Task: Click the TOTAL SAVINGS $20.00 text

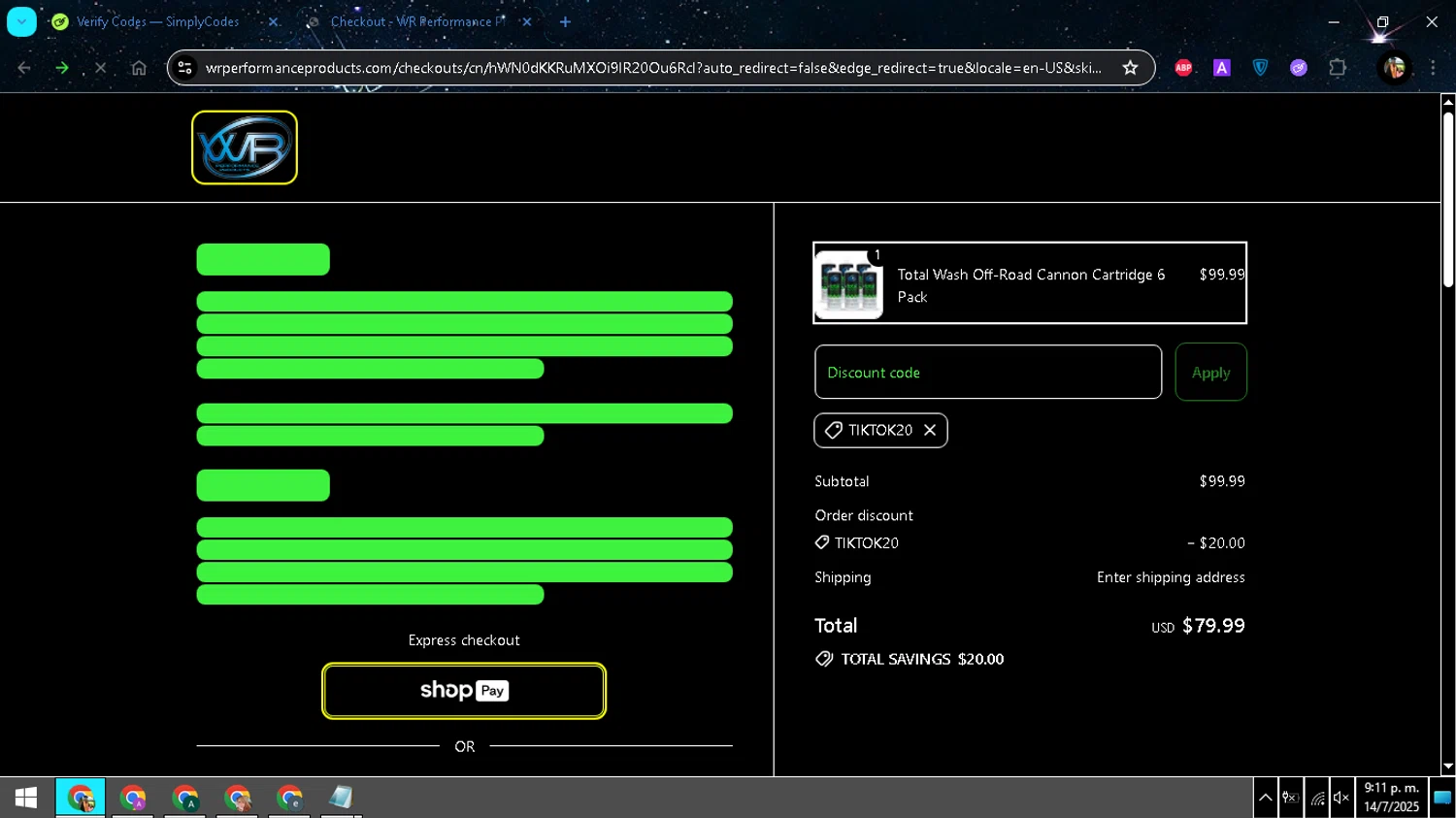Action: pyautogui.click(x=922, y=659)
